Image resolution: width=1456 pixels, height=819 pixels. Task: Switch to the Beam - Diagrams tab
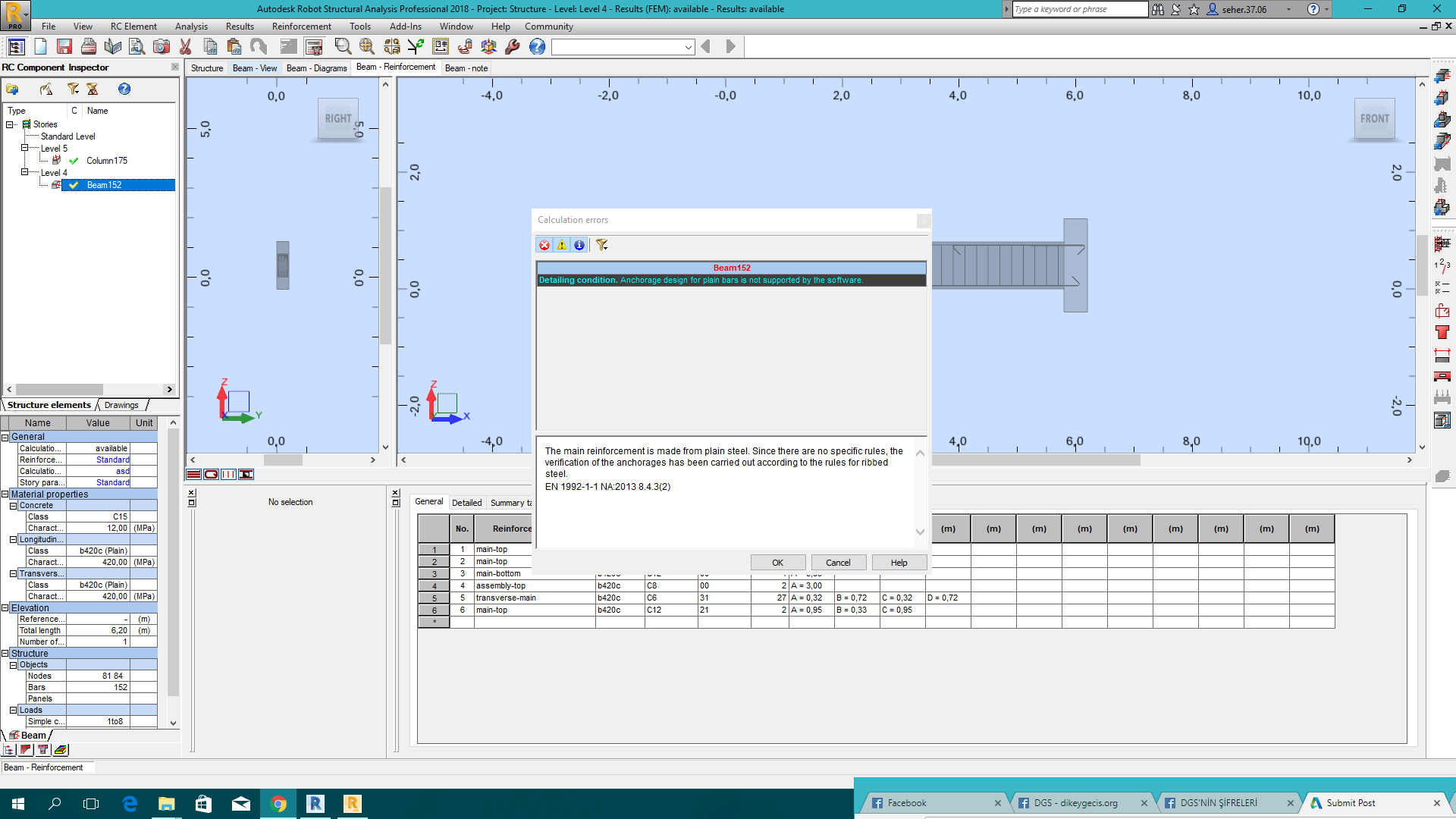click(x=316, y=67)
